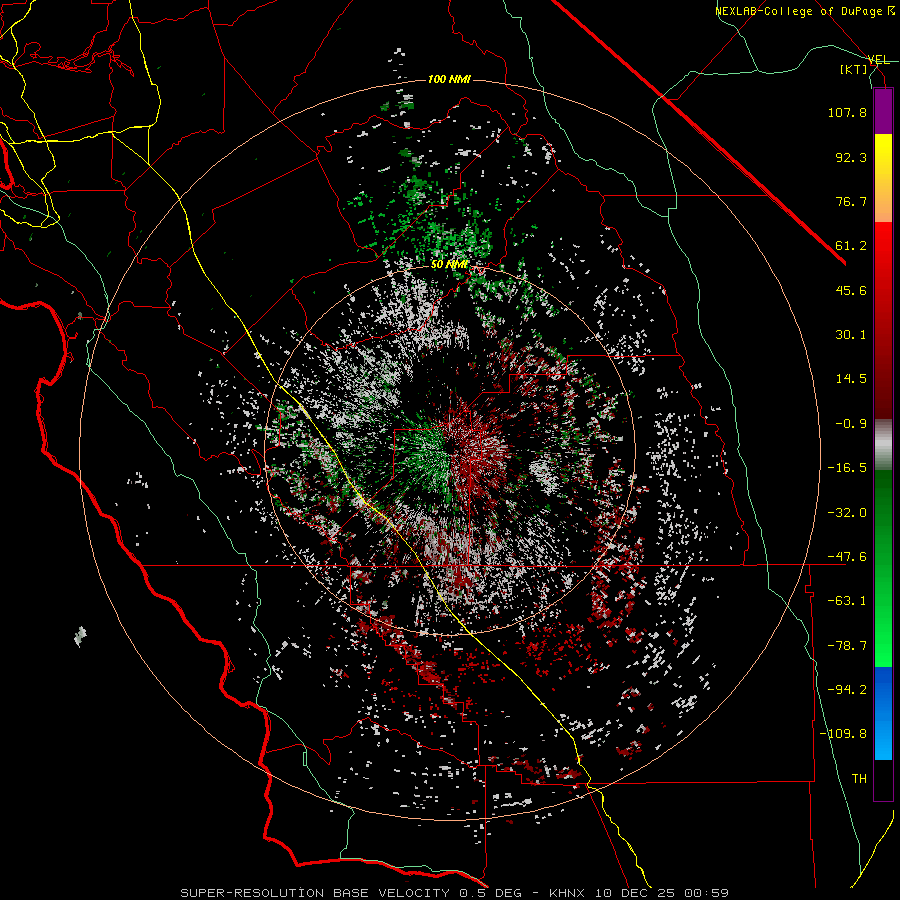Click the [KT] units label
This screenshot has height=900, width=900.
pyautogui.click(x=854, y=69)
